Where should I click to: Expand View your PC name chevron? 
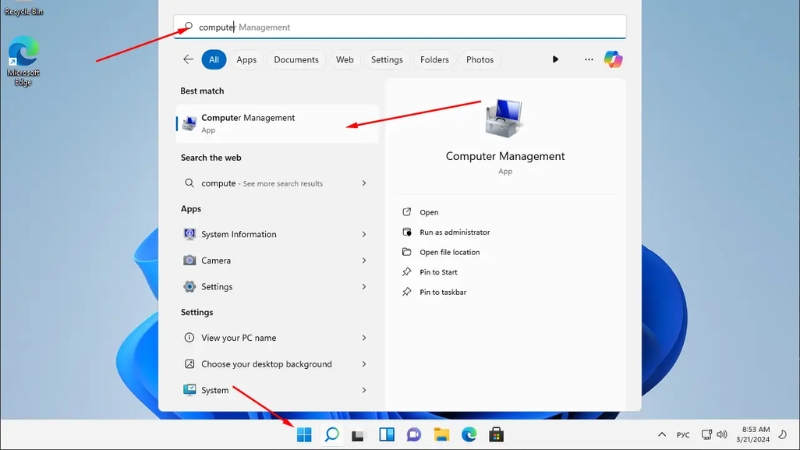coord(364,338)
